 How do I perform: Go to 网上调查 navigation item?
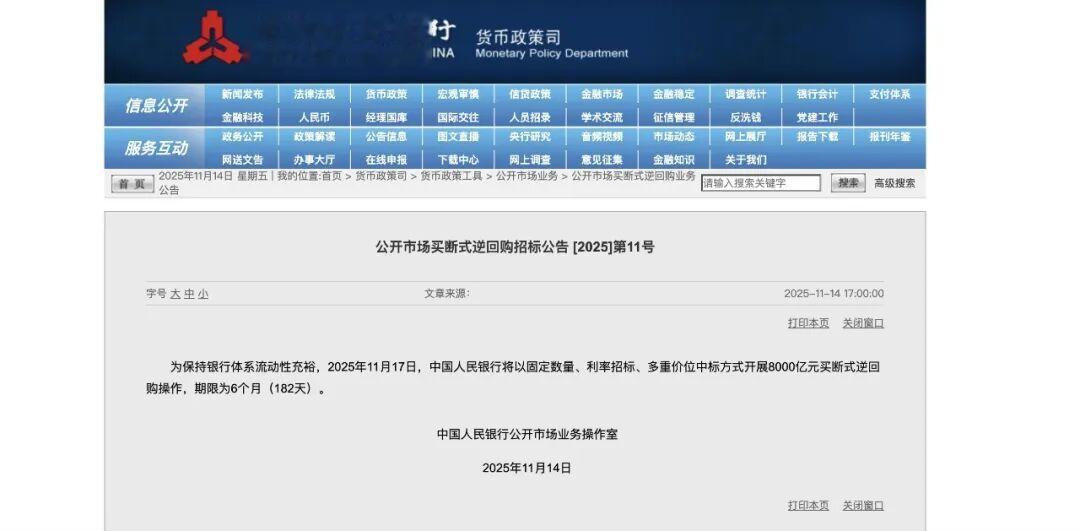coord(530,159)
